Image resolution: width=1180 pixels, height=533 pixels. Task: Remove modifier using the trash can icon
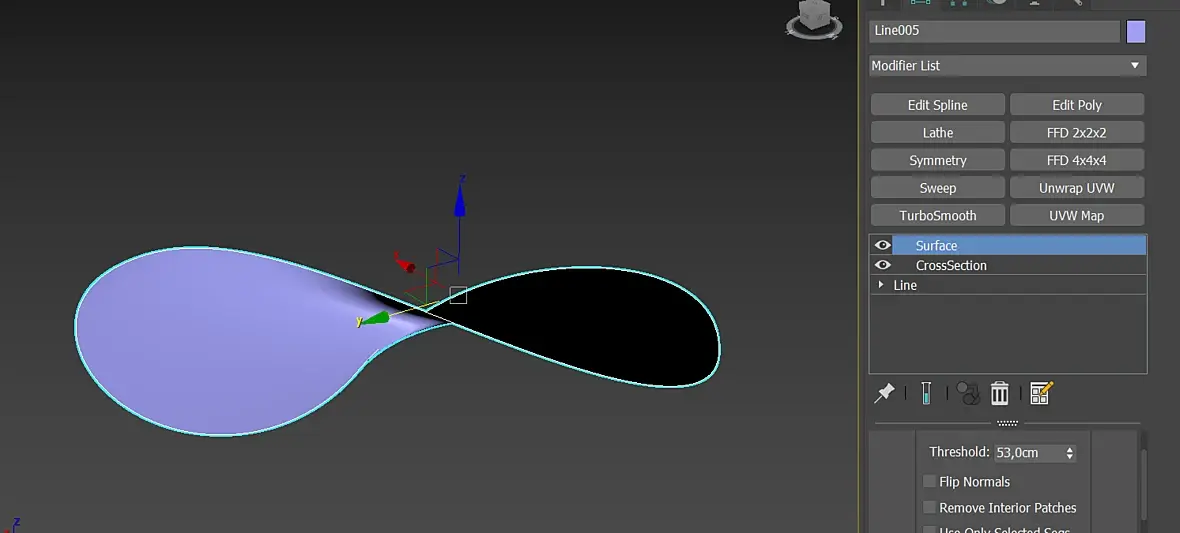(999, 393)
